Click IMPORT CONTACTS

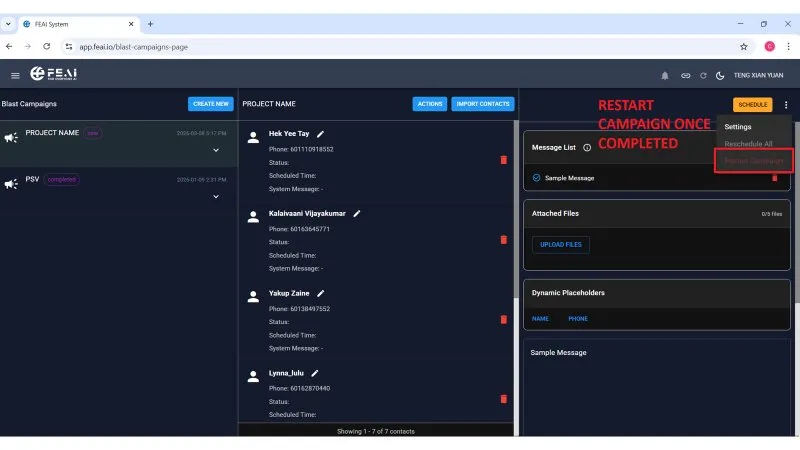pyautogui.click(x=483, y=104)
